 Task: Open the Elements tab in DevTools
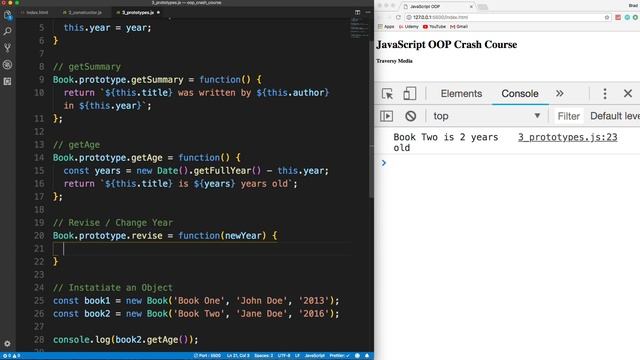pyautogui.click(x=461, y=93)
